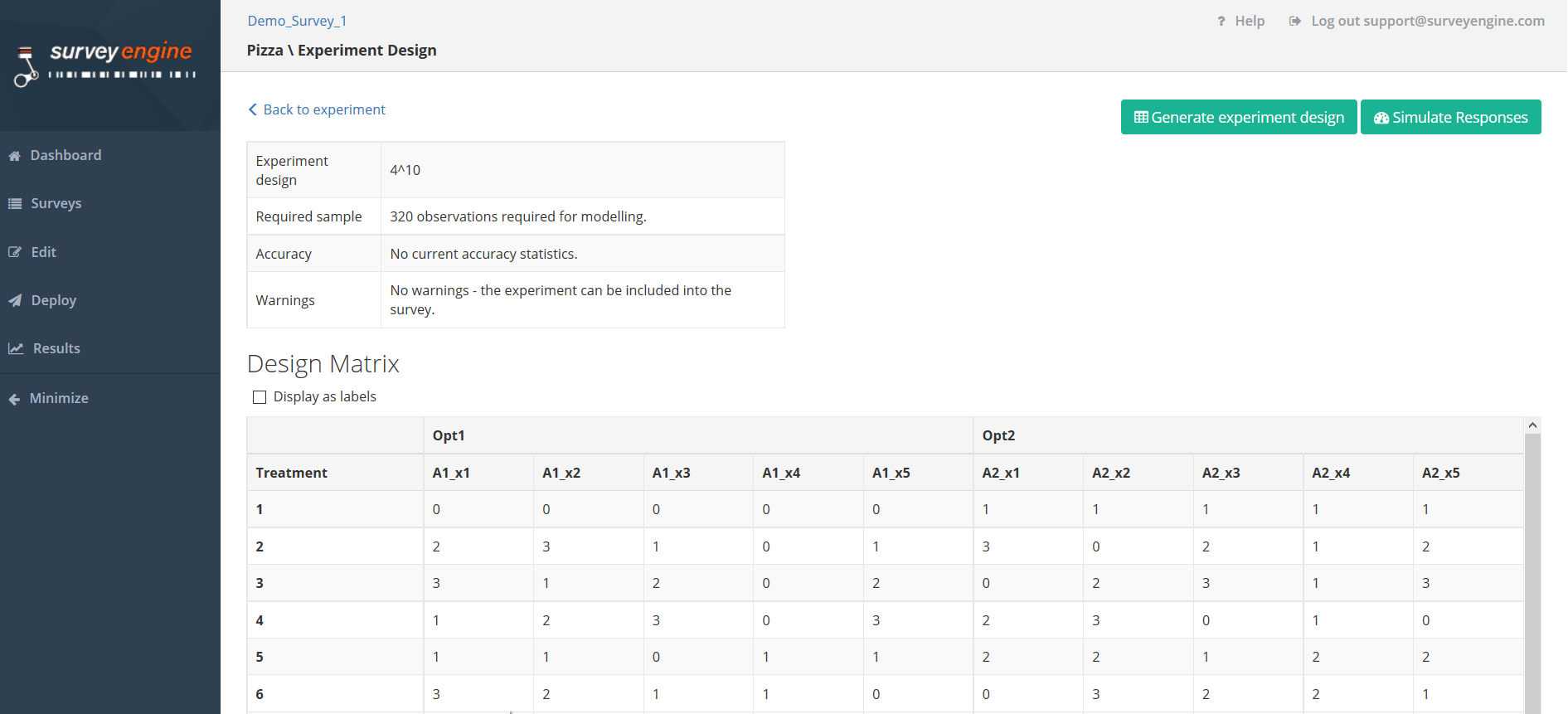Select the Treatment column header
The height and width of the screenshot is (714, 1568).
292,473
